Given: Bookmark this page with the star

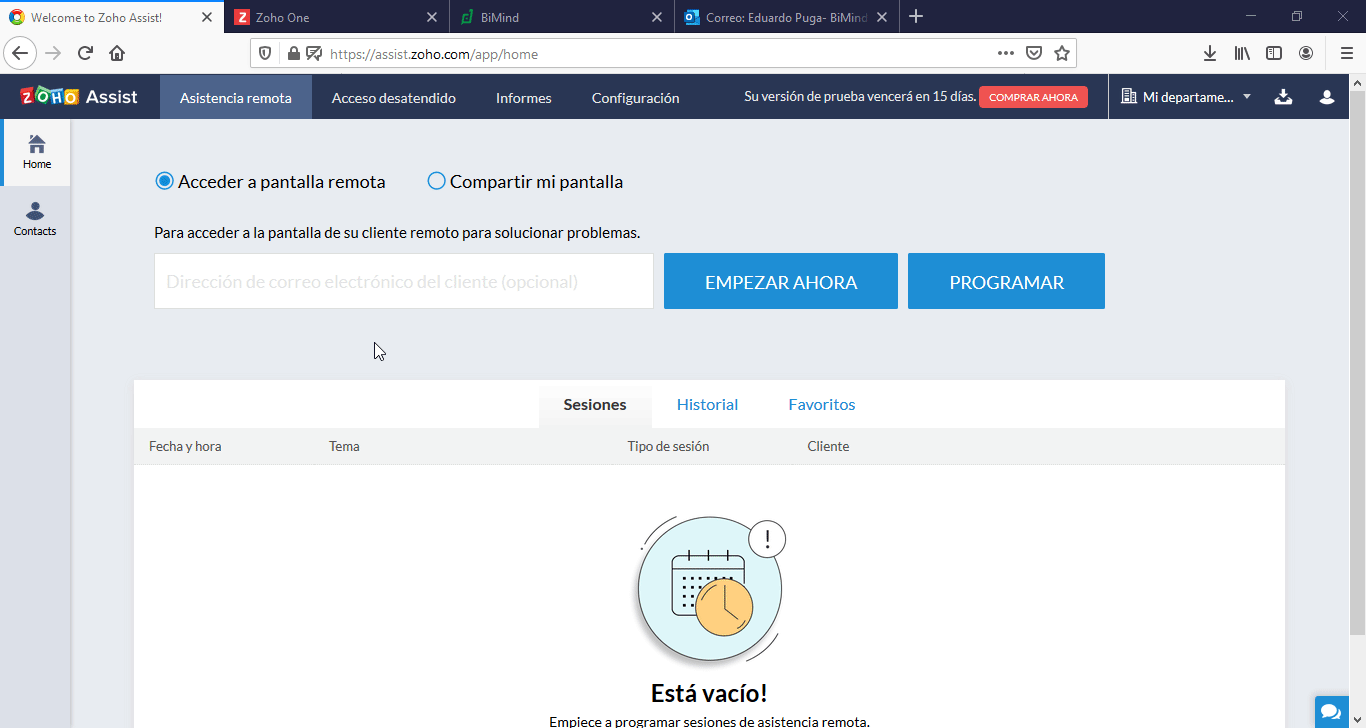Looking at the screenshot, I should tap(1062, 54).
